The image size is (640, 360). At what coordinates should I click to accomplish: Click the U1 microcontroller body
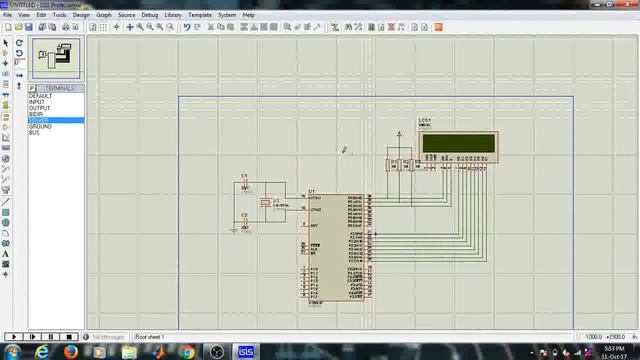click(336, 247)
